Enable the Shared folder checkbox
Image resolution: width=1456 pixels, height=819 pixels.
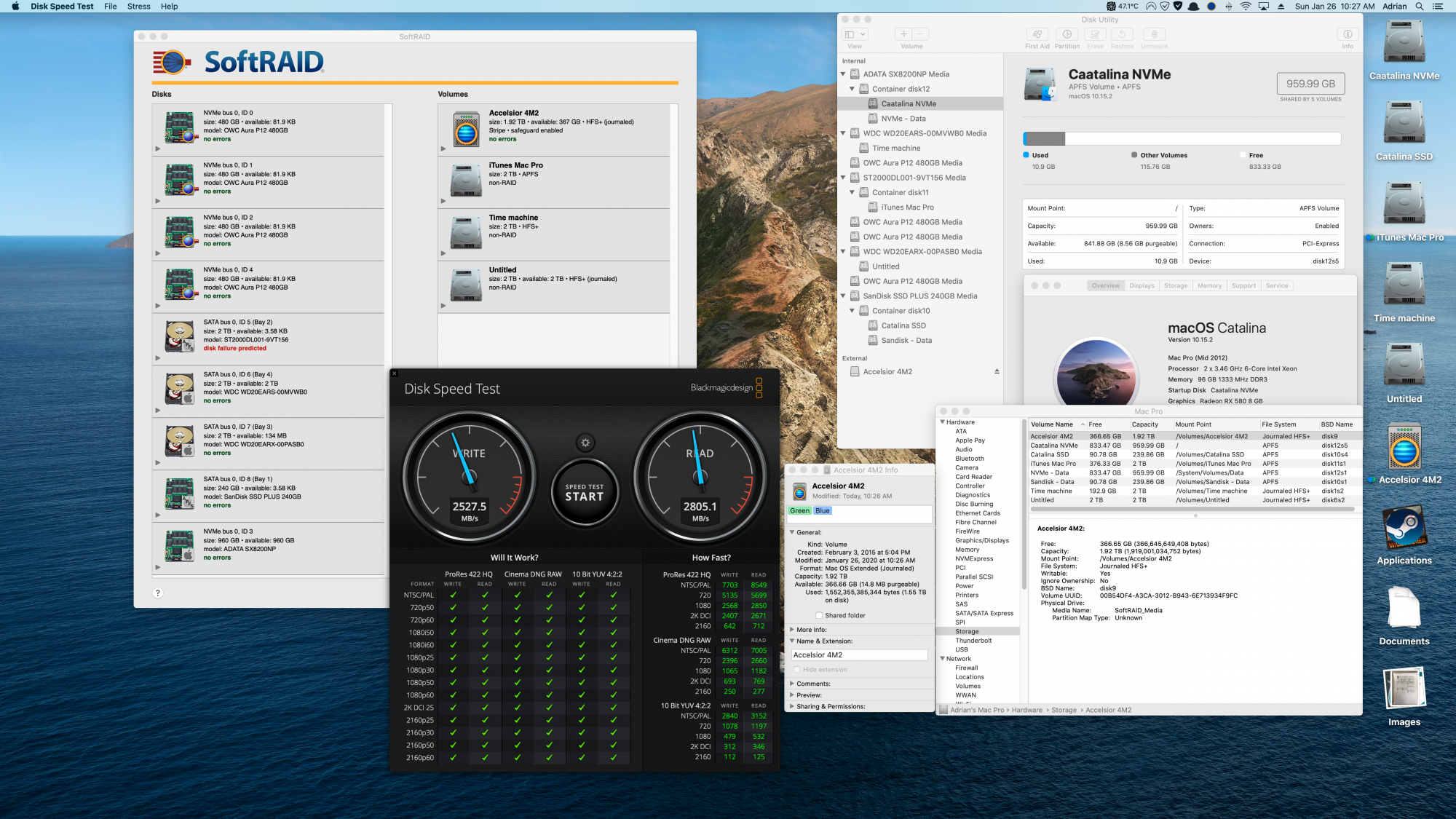[x=819, y=616]
